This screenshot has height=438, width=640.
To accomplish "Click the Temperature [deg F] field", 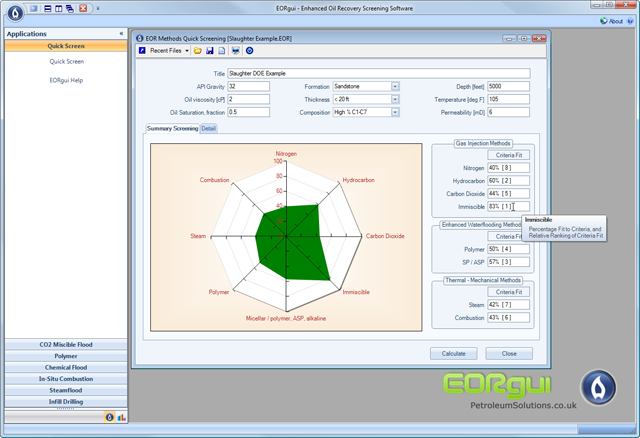I will coord(509,99).
